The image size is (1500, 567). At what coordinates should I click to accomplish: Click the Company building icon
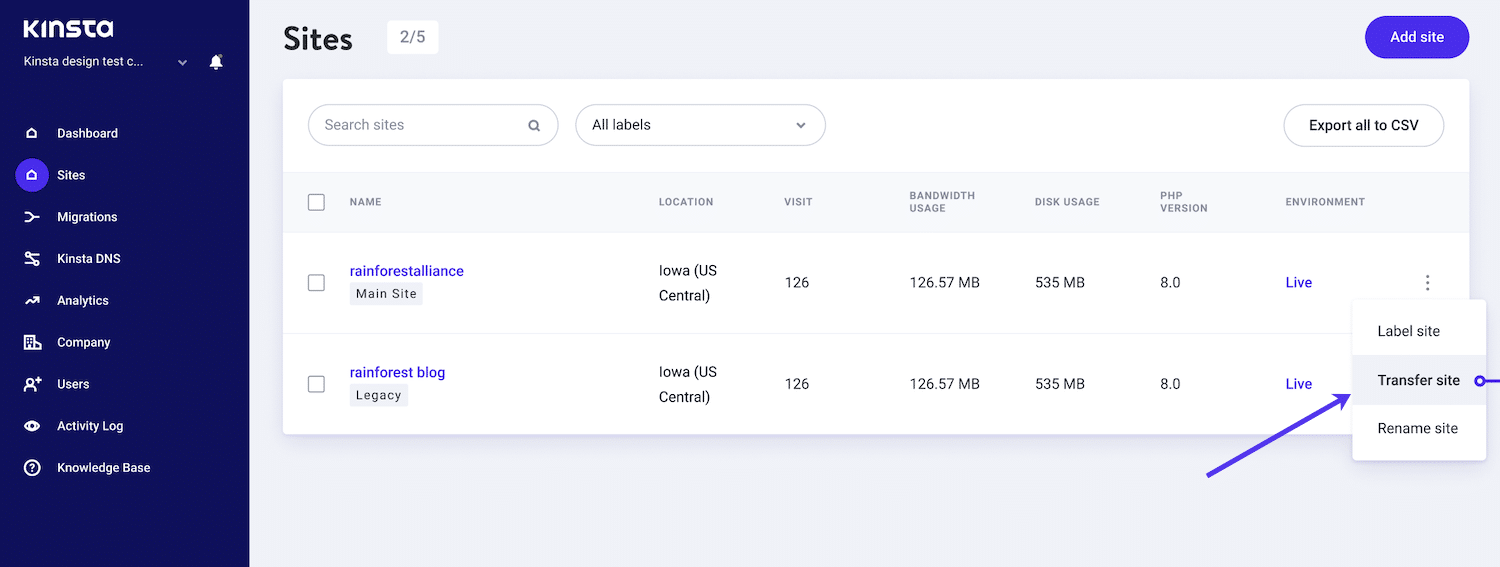32,342
